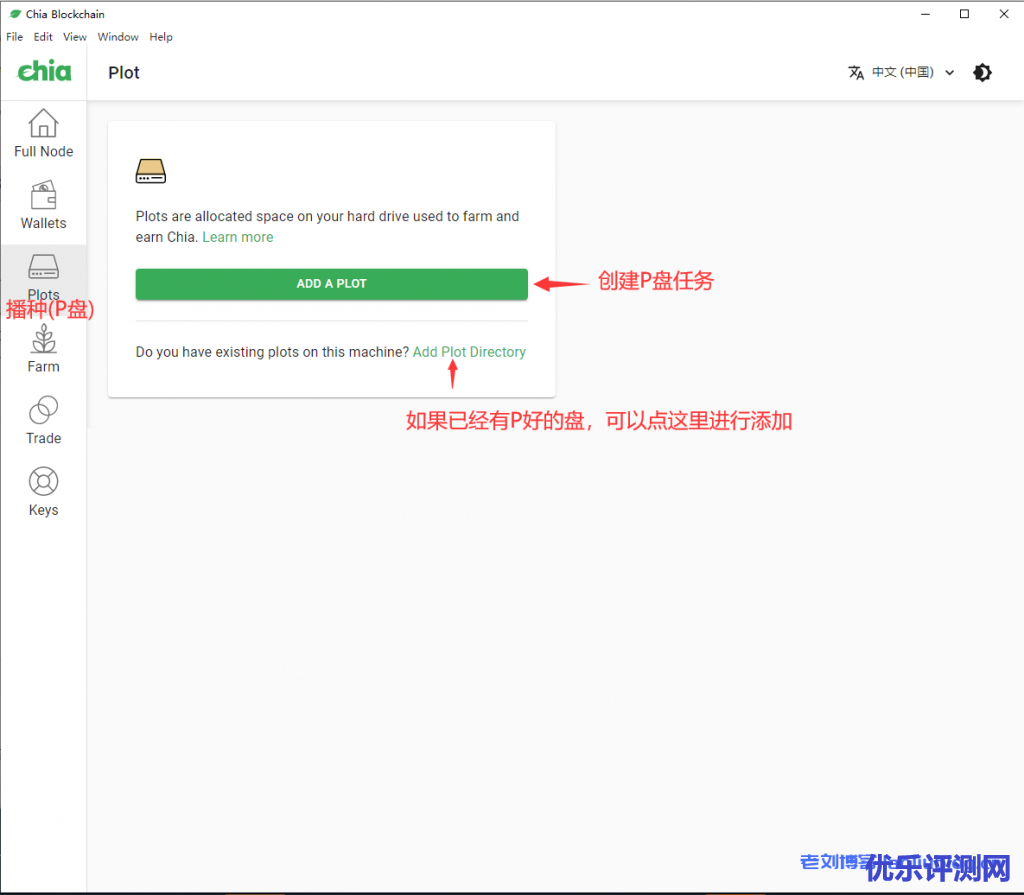Expand the 中文 (中国) language dropdown

tap(913, 73)
